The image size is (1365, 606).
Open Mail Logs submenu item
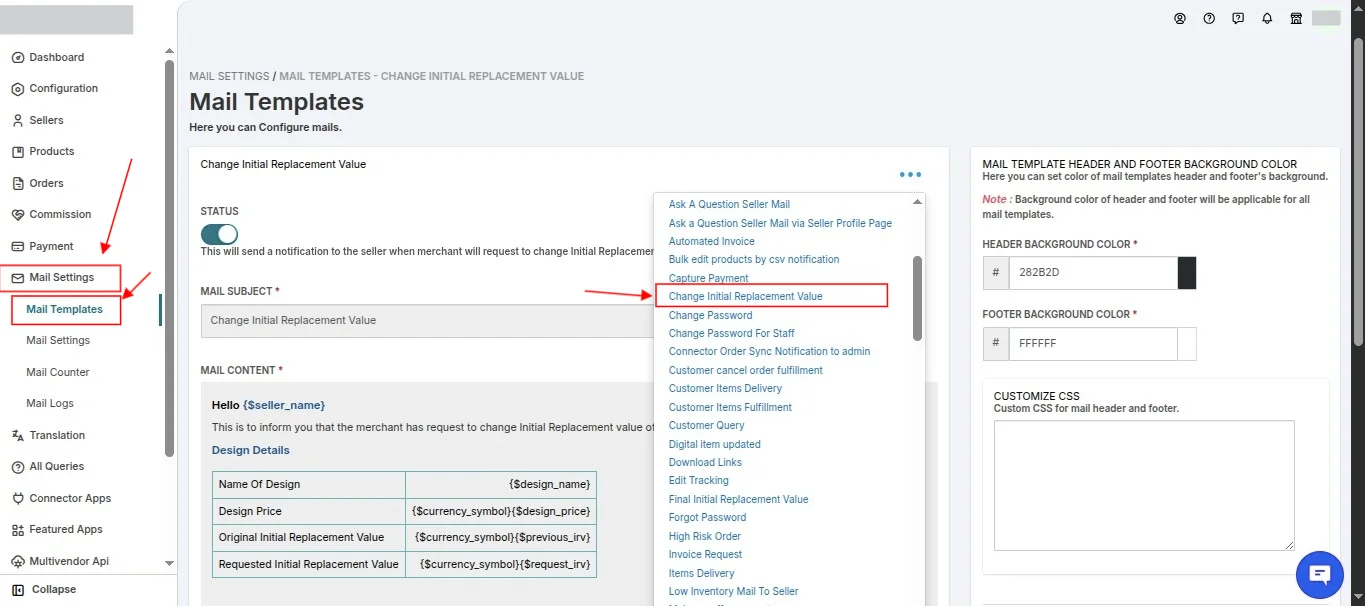50,404
